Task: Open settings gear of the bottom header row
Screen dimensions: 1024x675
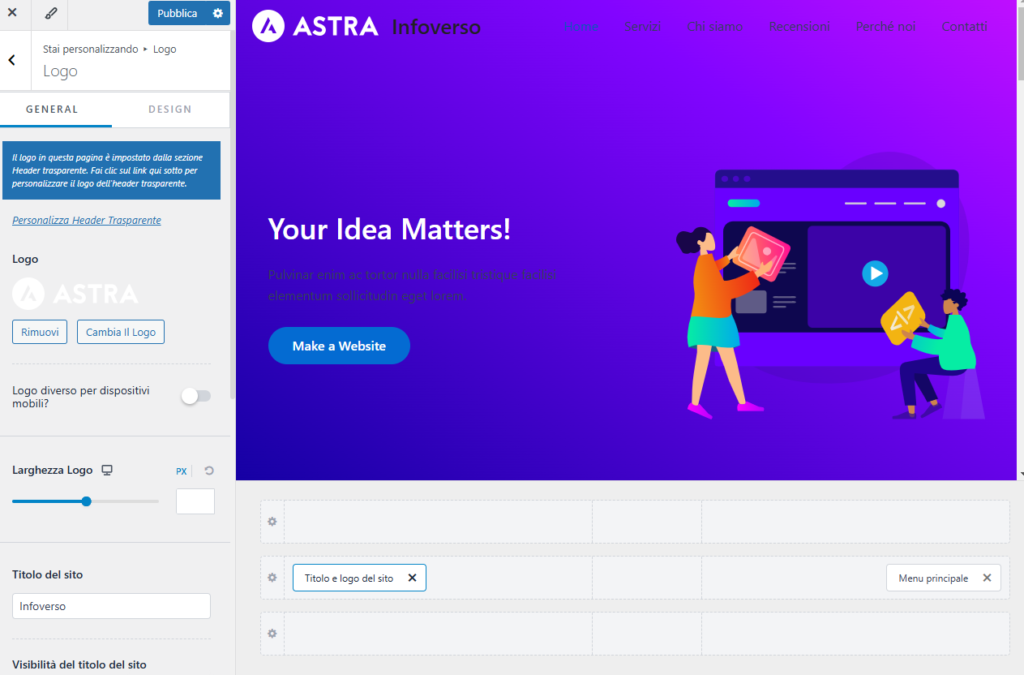Action: click(x=272, y=633)
